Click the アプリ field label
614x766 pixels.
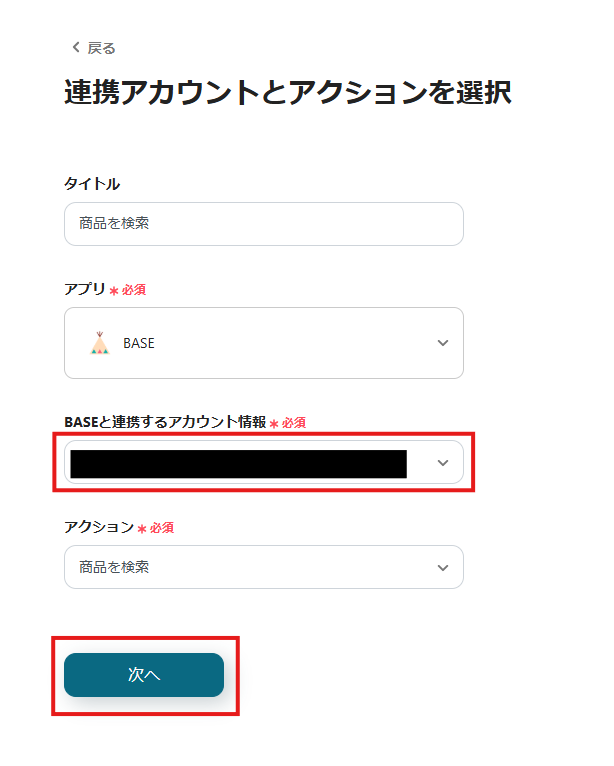84,289
